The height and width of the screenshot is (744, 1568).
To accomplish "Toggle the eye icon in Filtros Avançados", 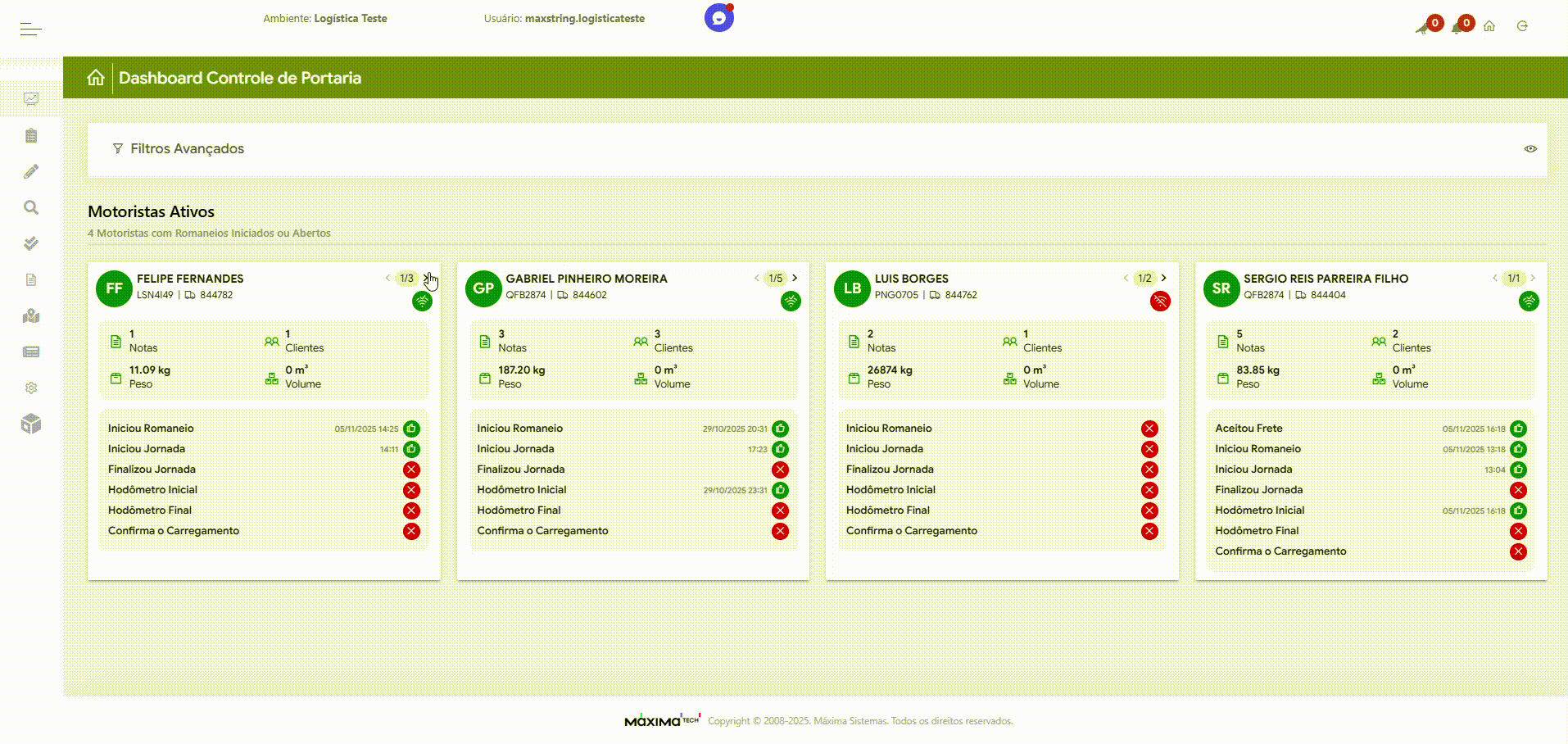I will [1529, 149].
